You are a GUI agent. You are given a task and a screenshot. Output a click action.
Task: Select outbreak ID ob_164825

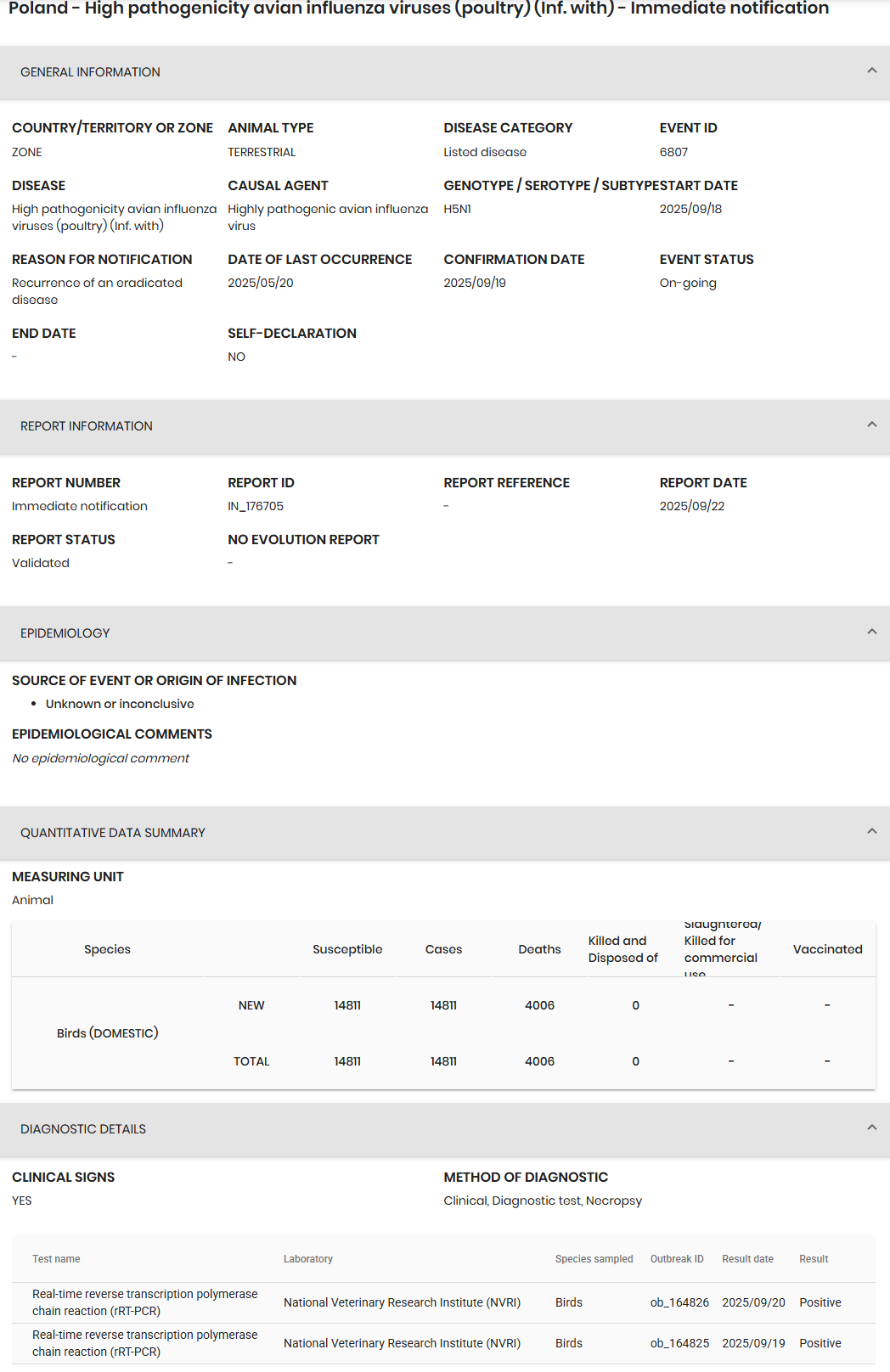click(x=679, y=1343)
